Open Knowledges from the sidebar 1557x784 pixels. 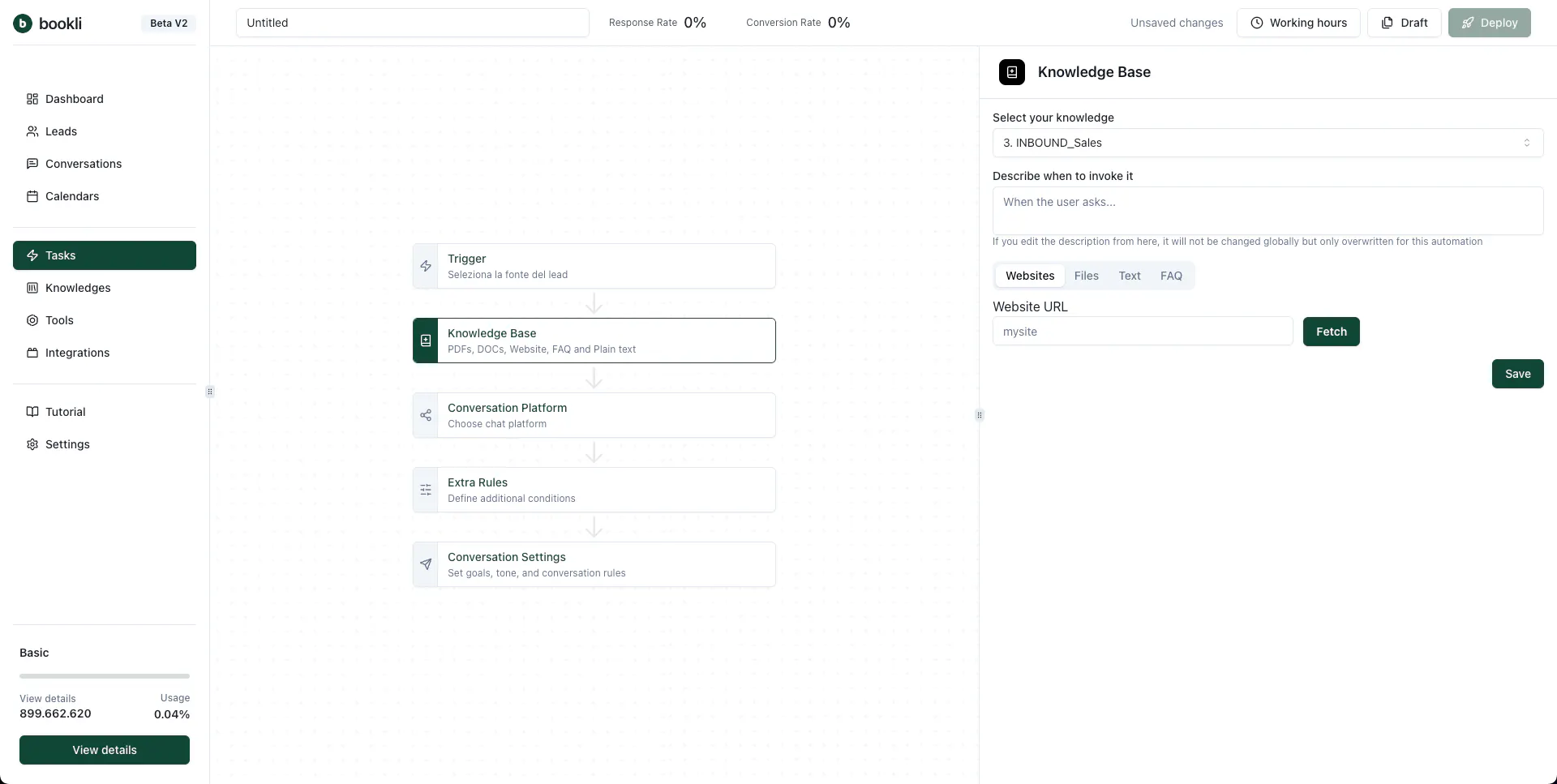[105, 288]
